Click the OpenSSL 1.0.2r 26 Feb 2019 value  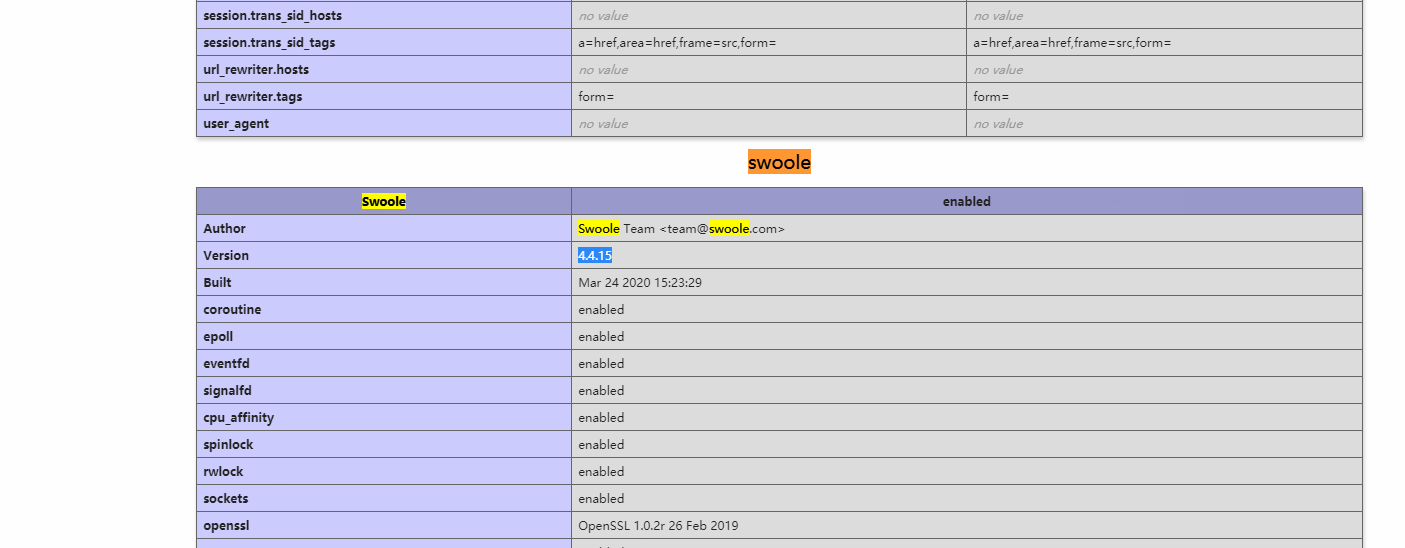658,525
